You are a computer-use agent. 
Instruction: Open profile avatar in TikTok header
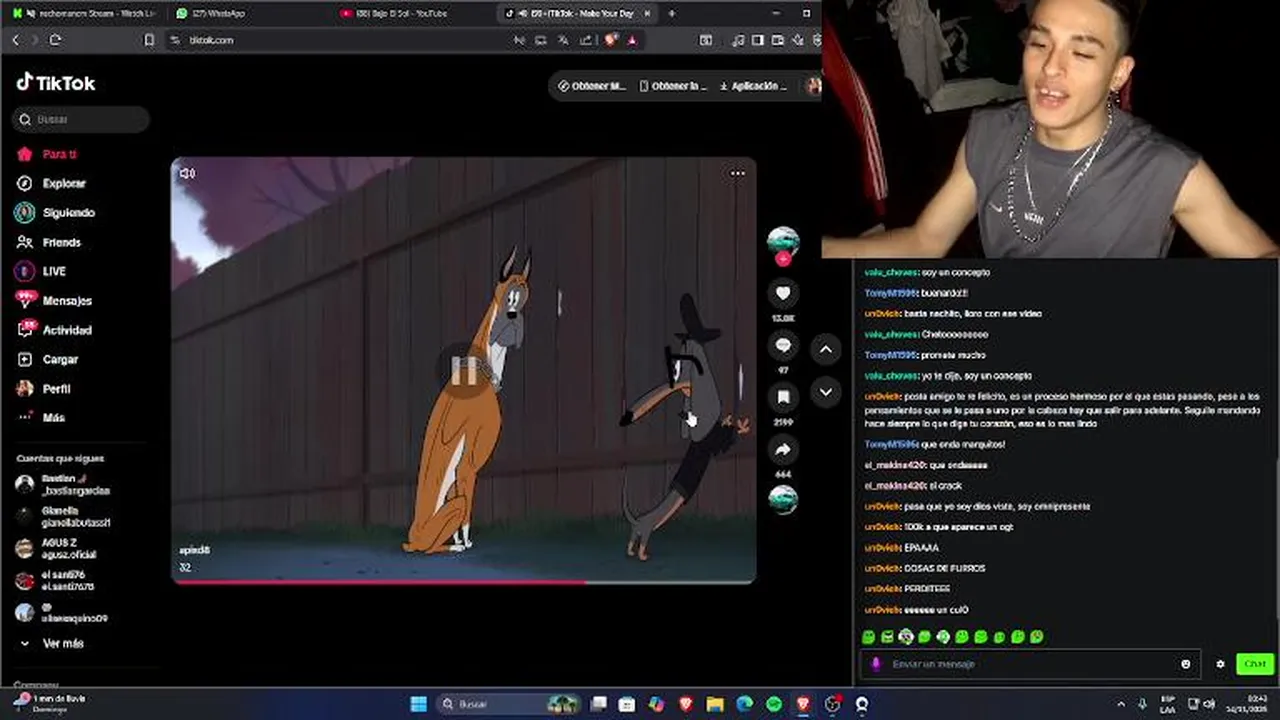click(x=813, y=86)
